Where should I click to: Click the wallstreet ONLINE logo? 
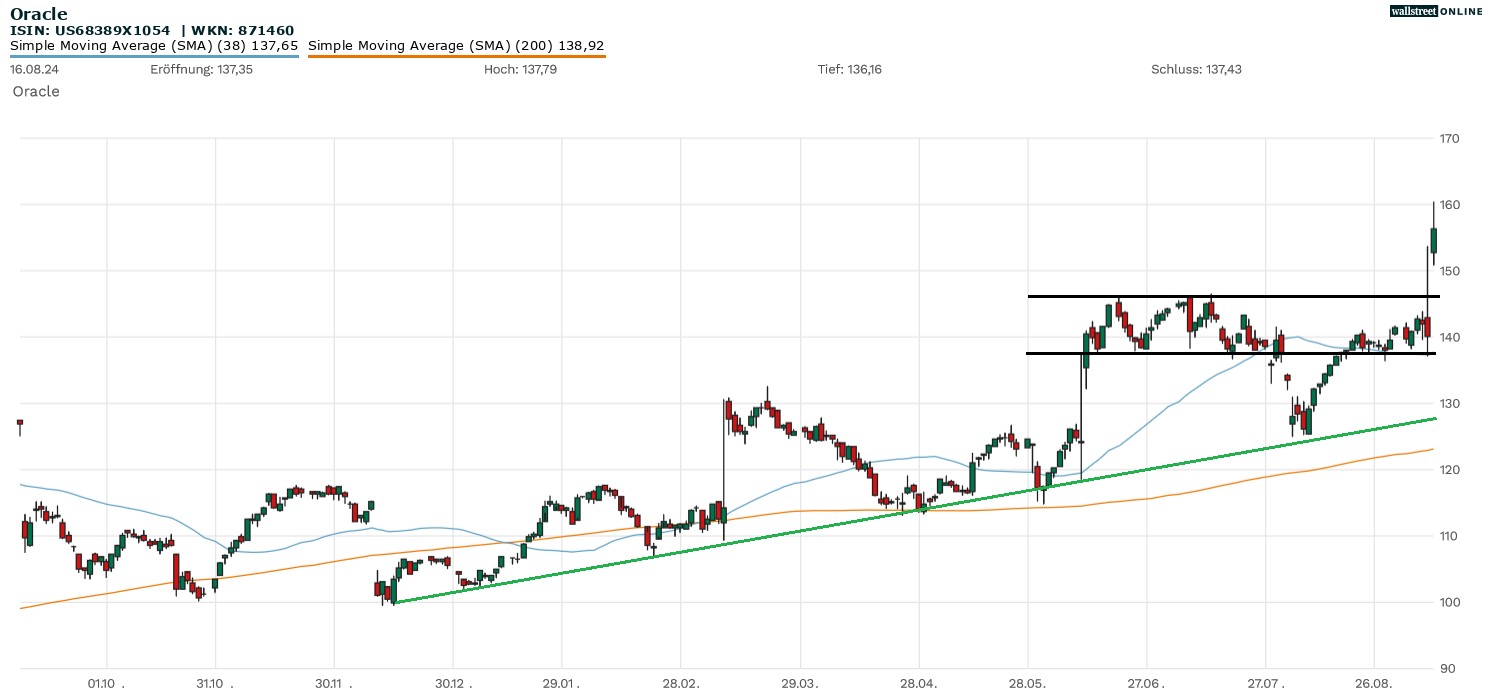pyautogui.click(x=1436, y=11)
